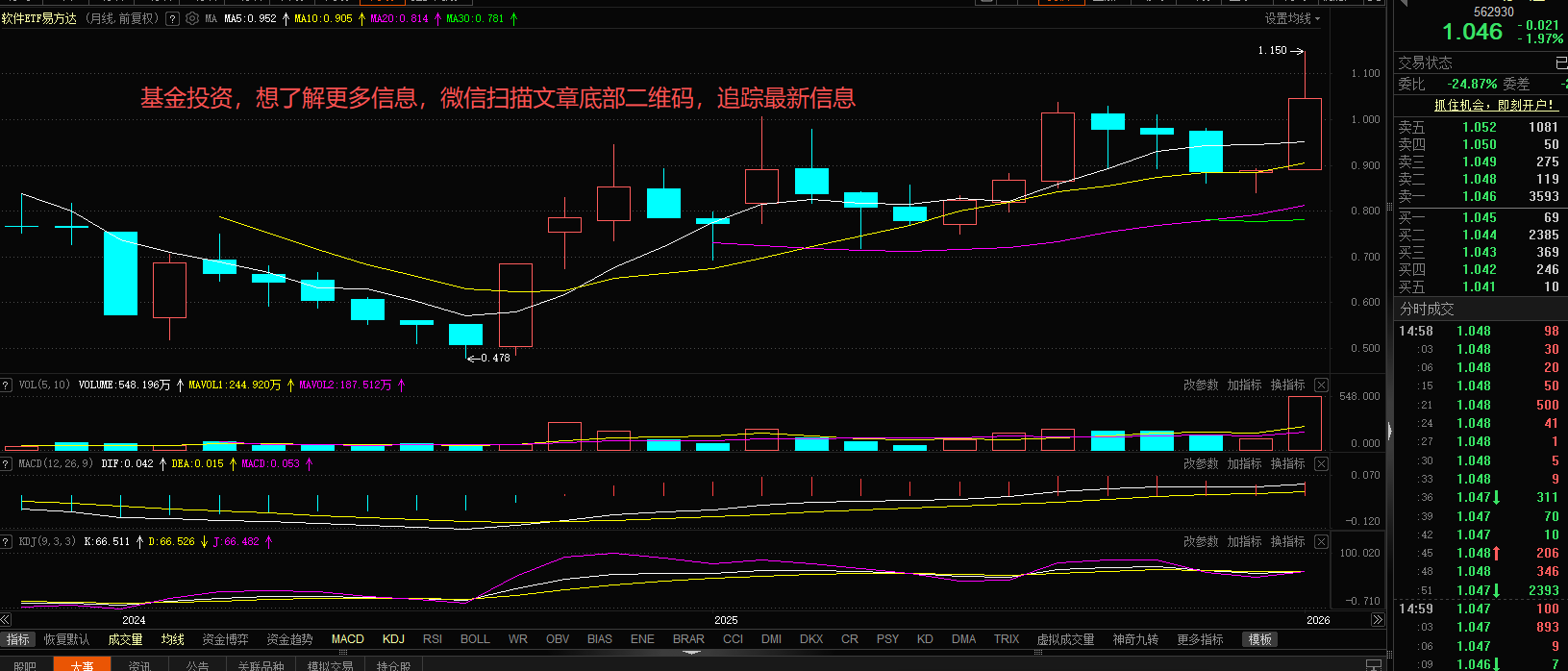The image size is (1568, 671).
Task: Click help icon beside chart title
Action: coord(172,18)
